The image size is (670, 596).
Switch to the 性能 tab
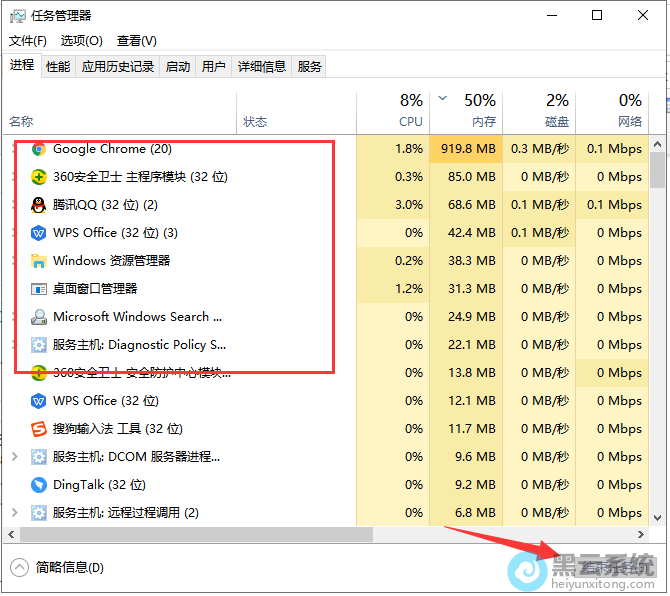pos(58,67)
